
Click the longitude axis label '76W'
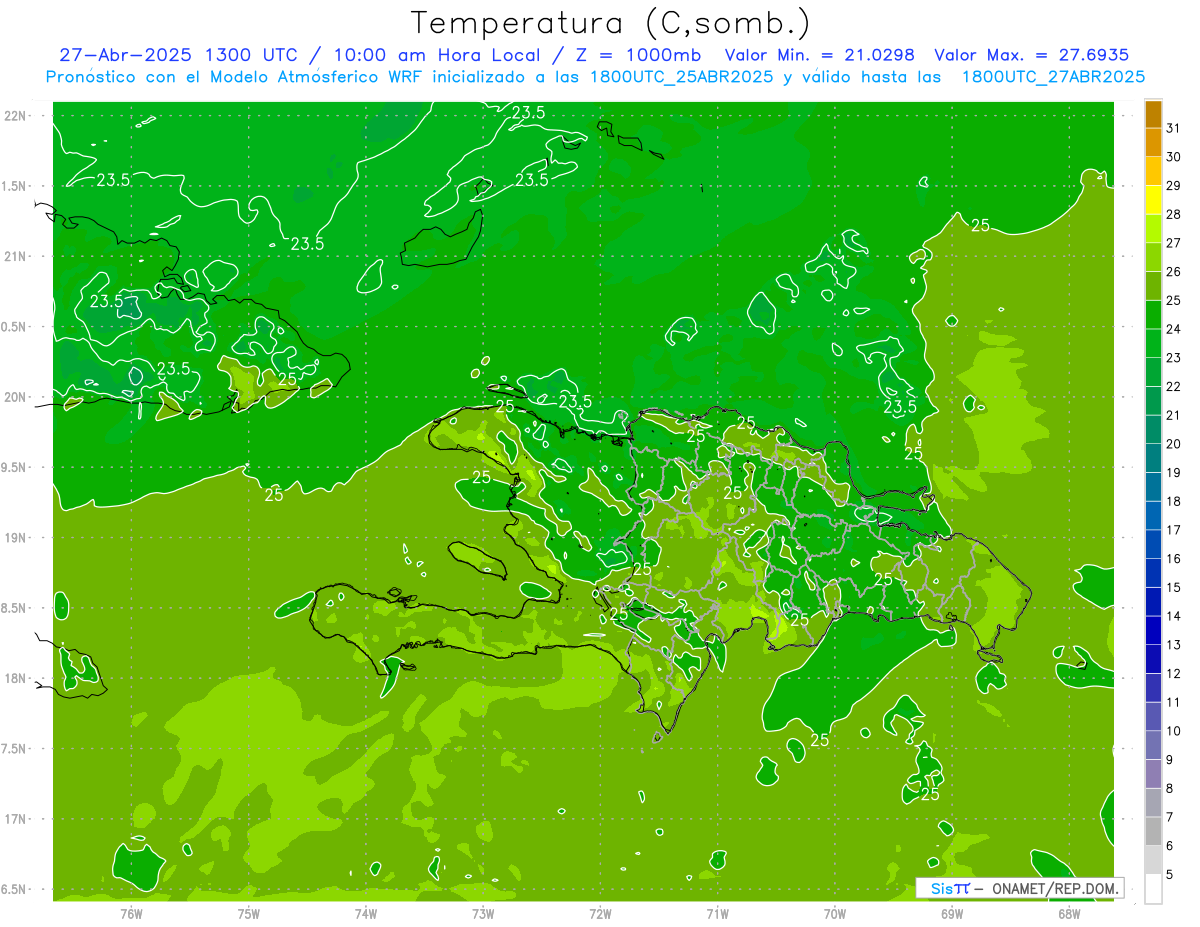click(131, 913)
